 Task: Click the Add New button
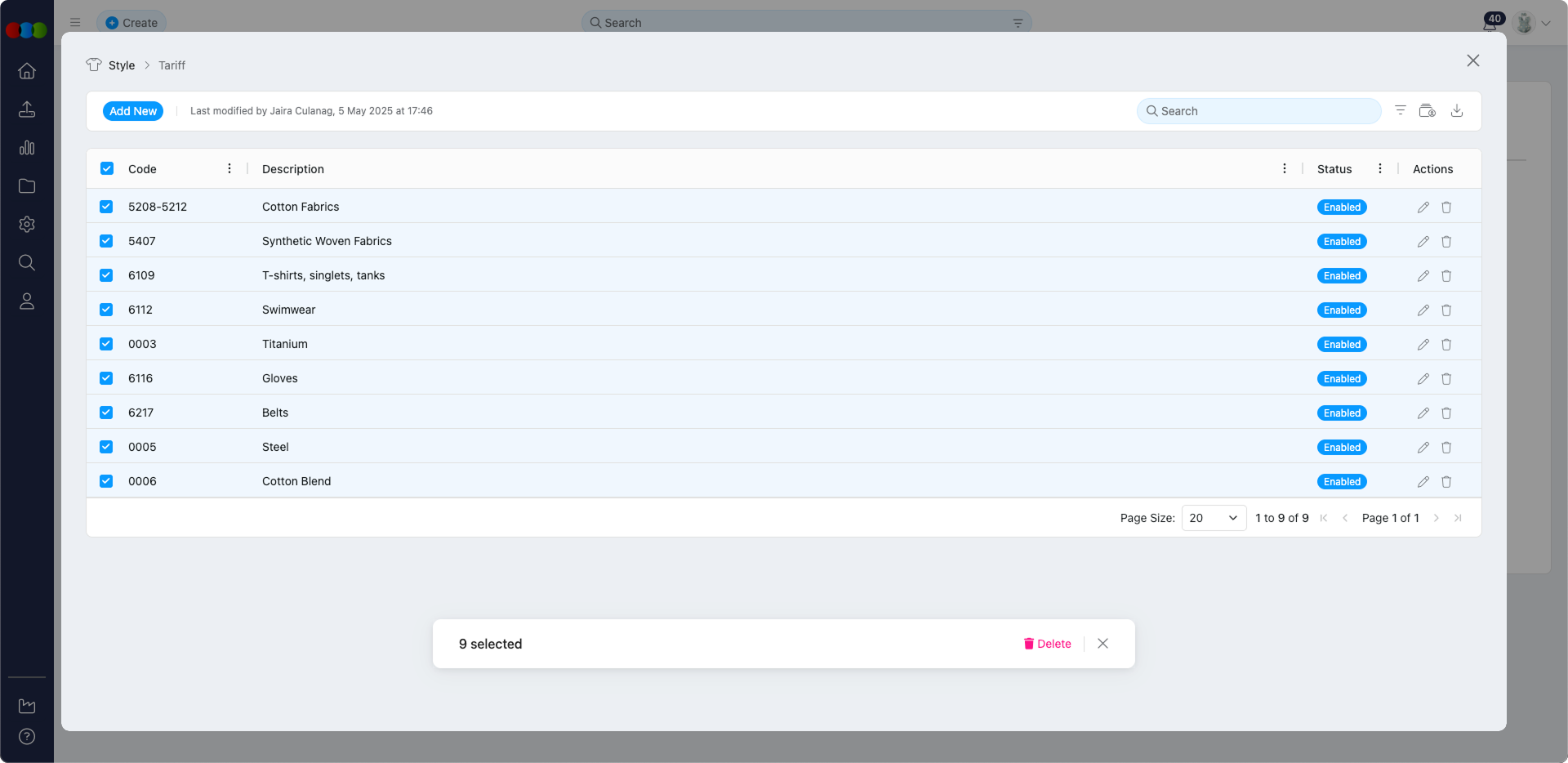(133, 110)
